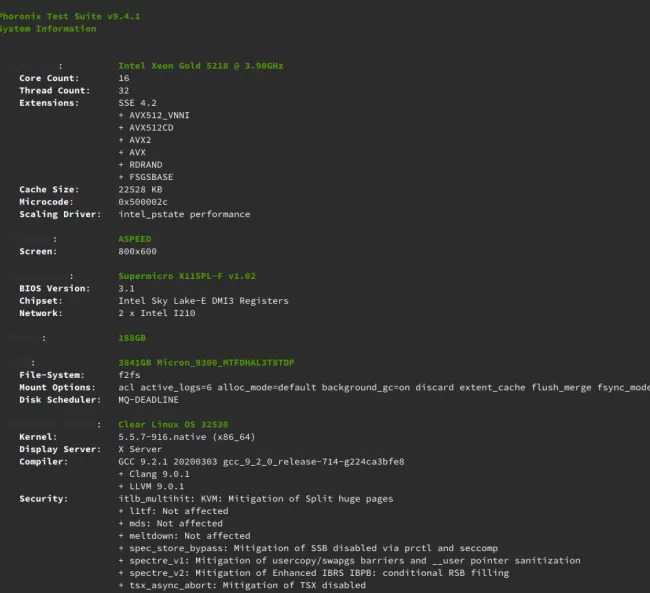This screenshot has width=650, height=593.
Task: Click the 'SSE 4.2' extension value
Action: pos(137,103)
